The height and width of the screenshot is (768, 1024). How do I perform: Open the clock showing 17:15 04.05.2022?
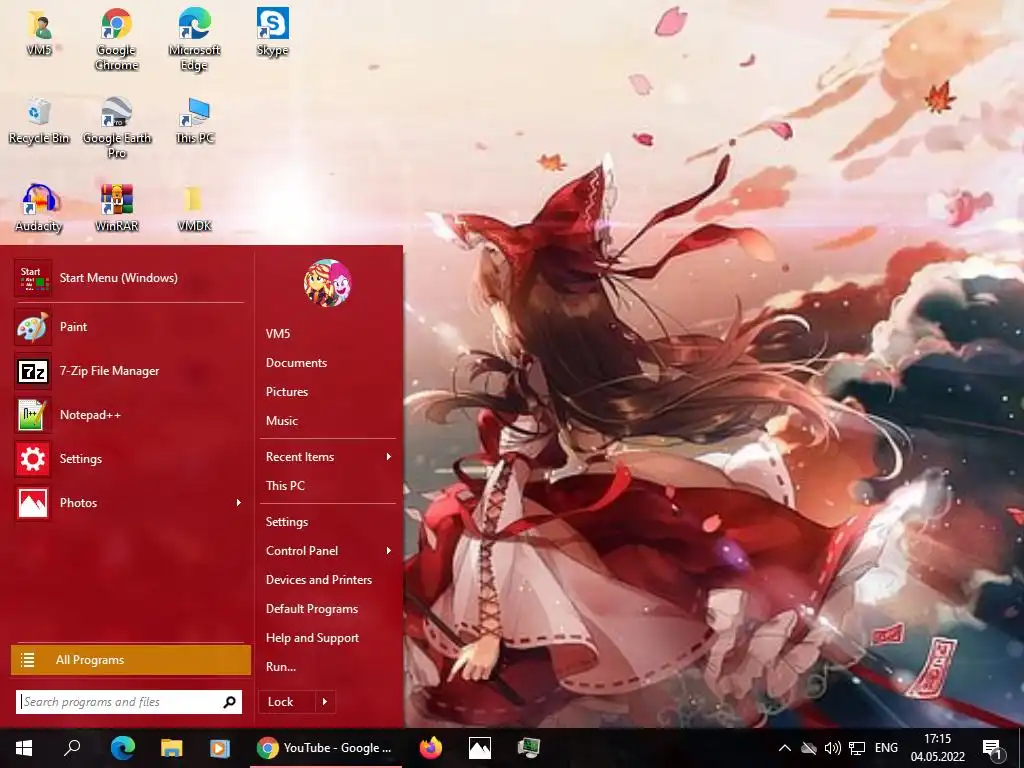pos(938,748)
